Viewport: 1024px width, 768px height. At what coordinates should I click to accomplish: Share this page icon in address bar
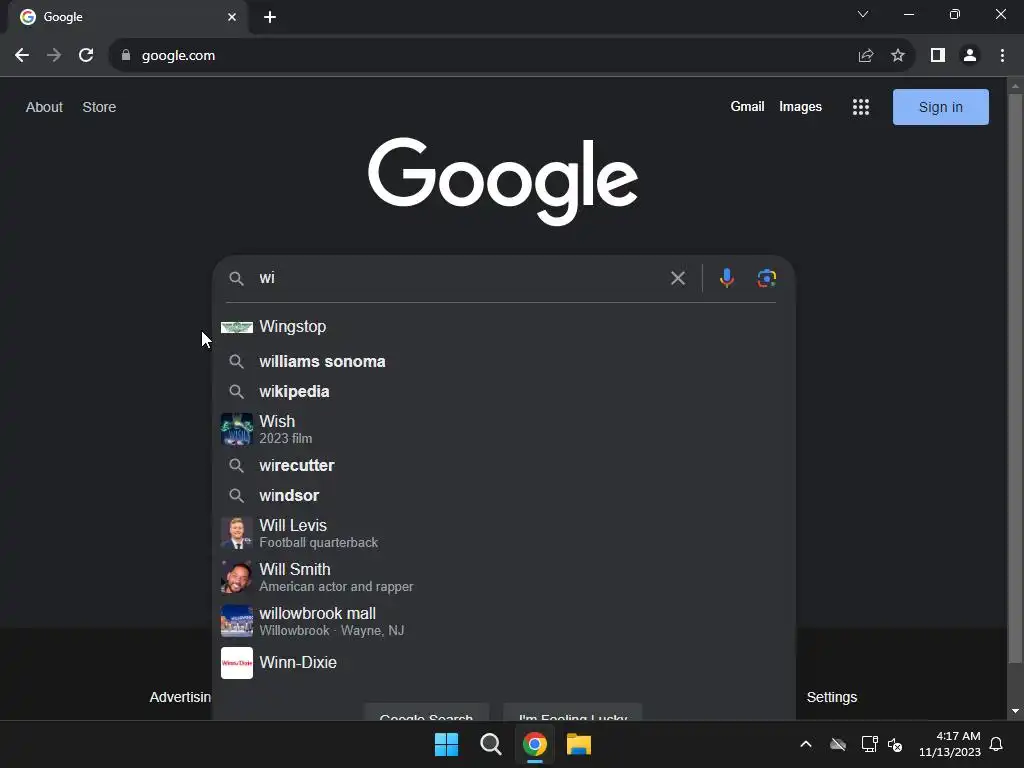[x=866, y=56]
